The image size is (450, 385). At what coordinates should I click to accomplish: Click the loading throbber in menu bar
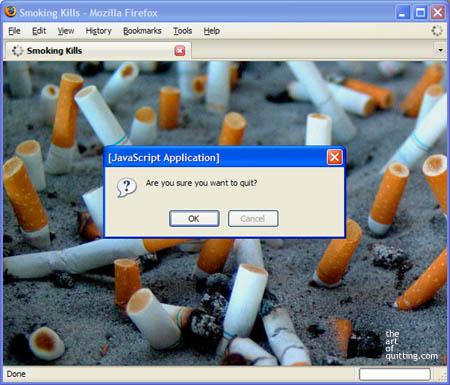tap(437, 31)
